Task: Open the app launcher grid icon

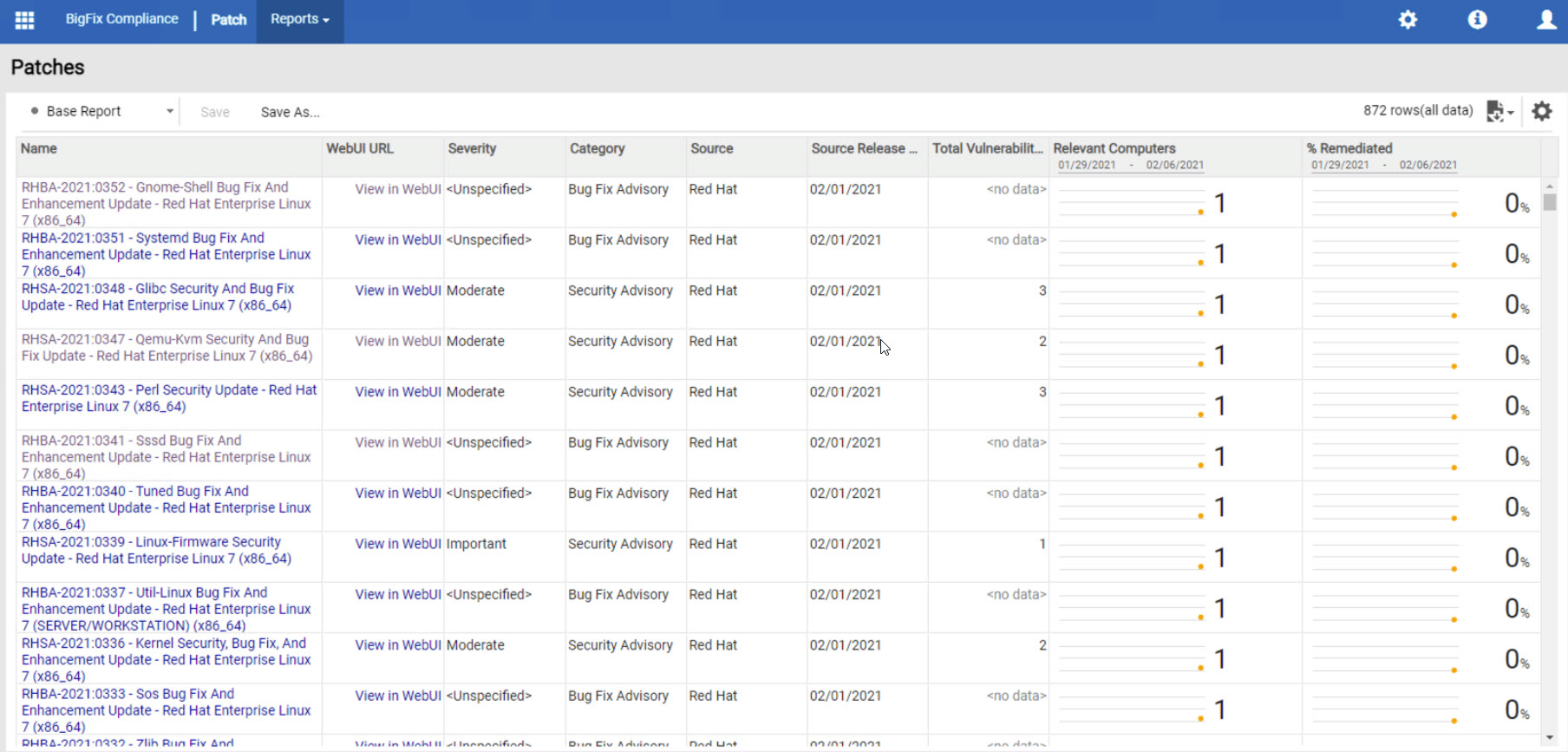Action: click(24, 20)
